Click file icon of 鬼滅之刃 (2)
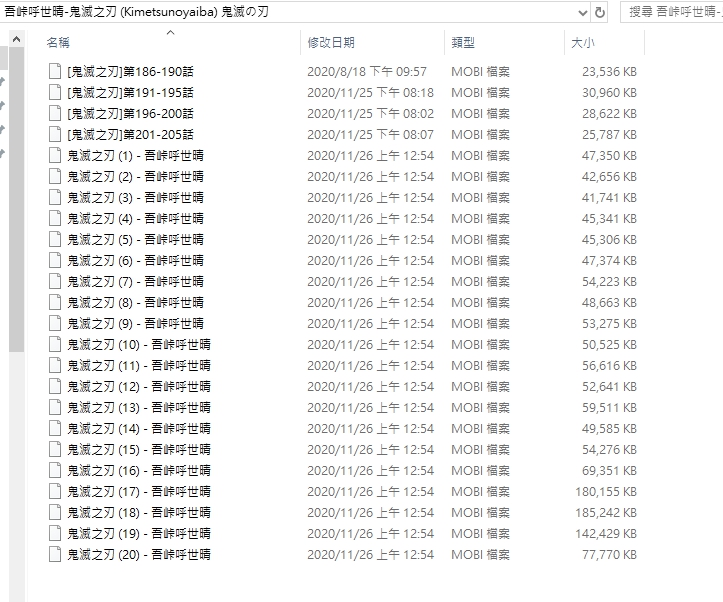 (x=55, y=177)
